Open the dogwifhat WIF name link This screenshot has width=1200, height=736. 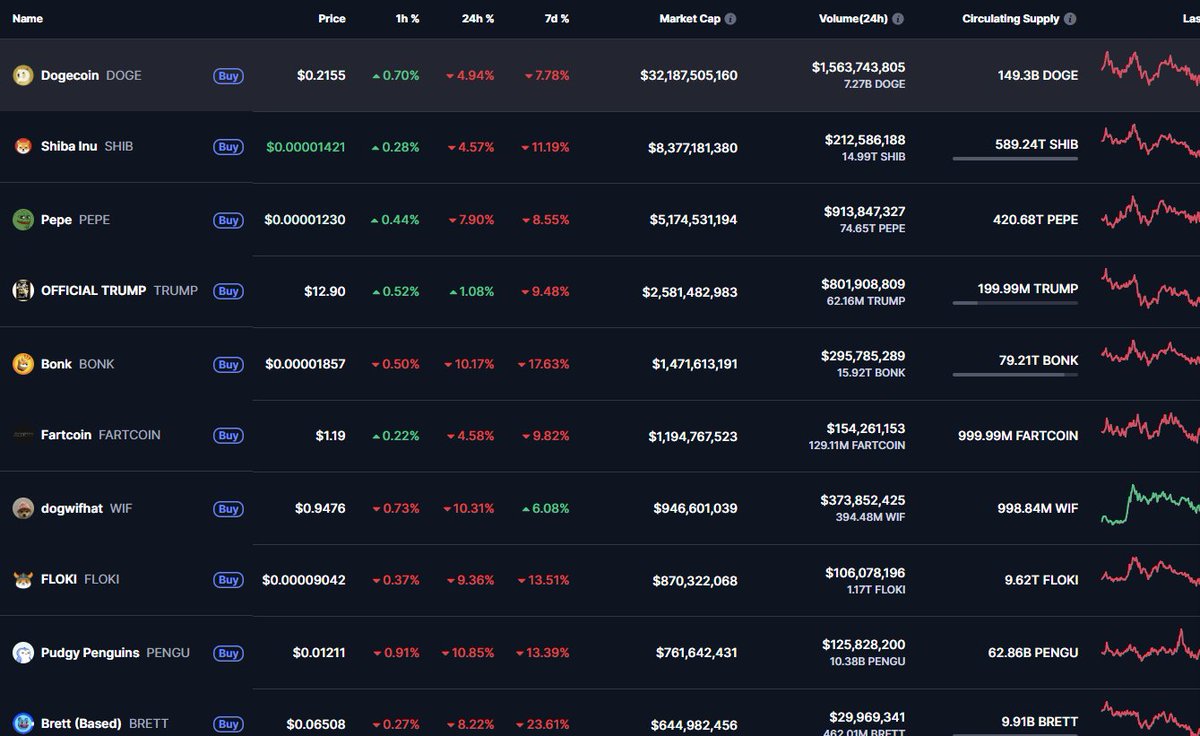click(x=86, y=509)
